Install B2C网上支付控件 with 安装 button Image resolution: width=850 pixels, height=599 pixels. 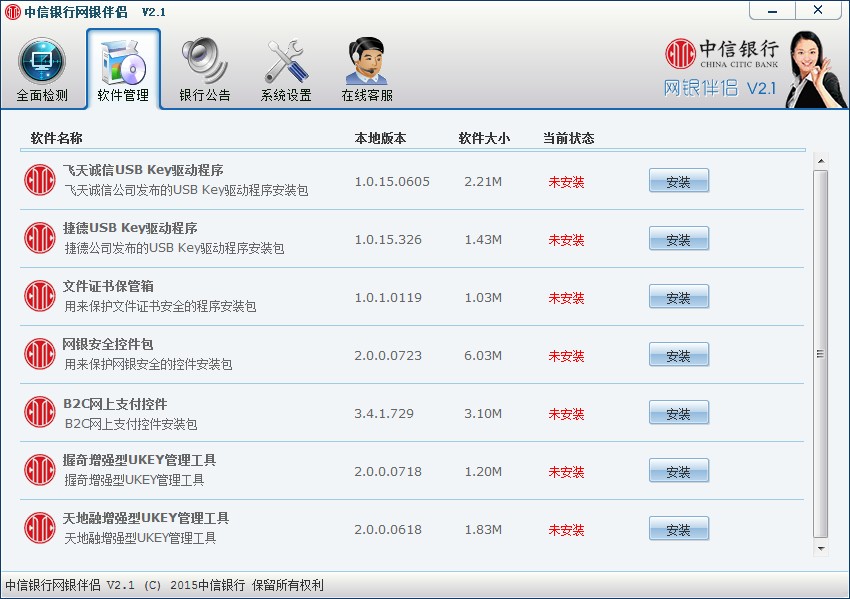[679, 413]
